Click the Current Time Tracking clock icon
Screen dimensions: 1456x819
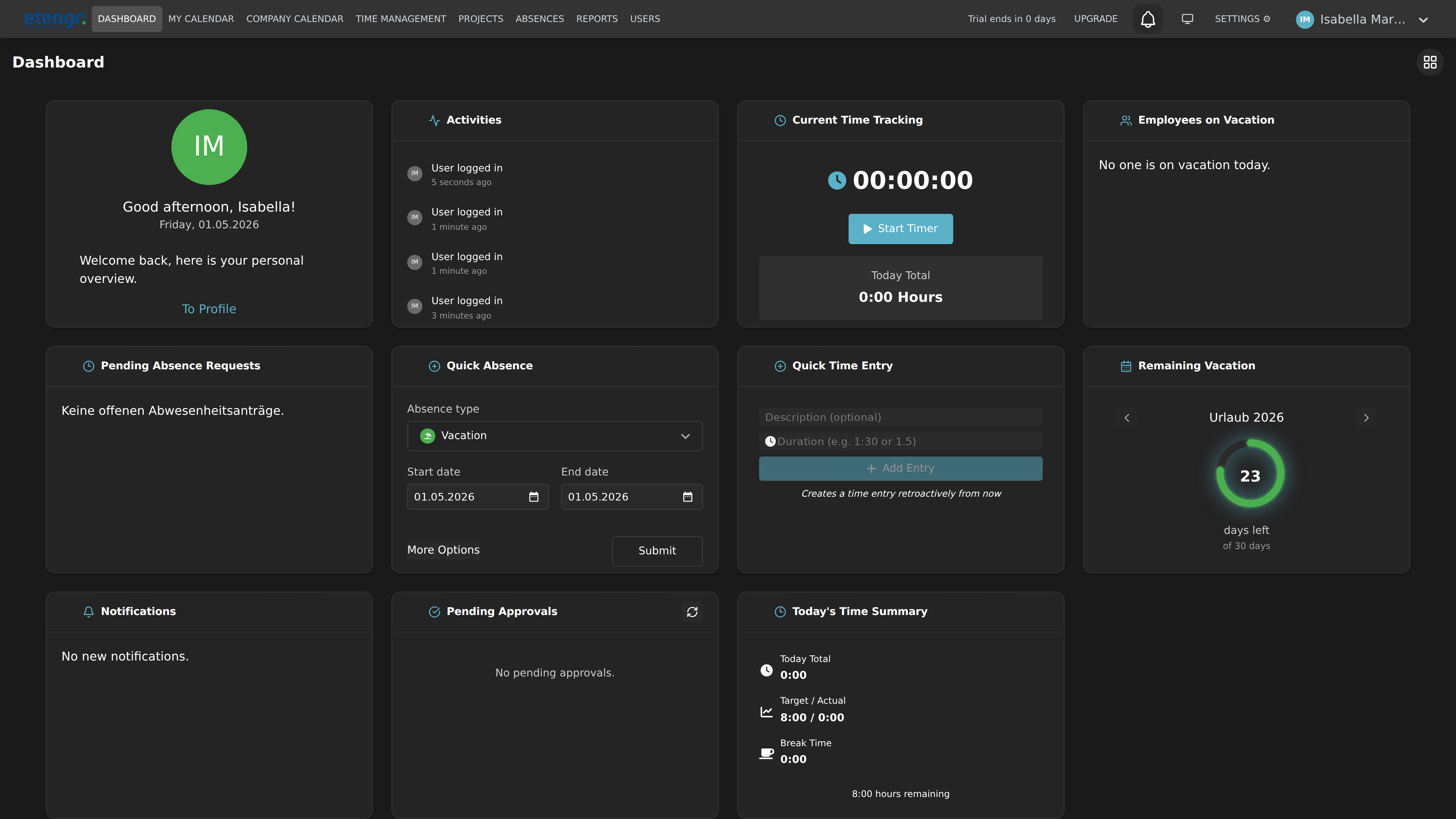[780, 121]
